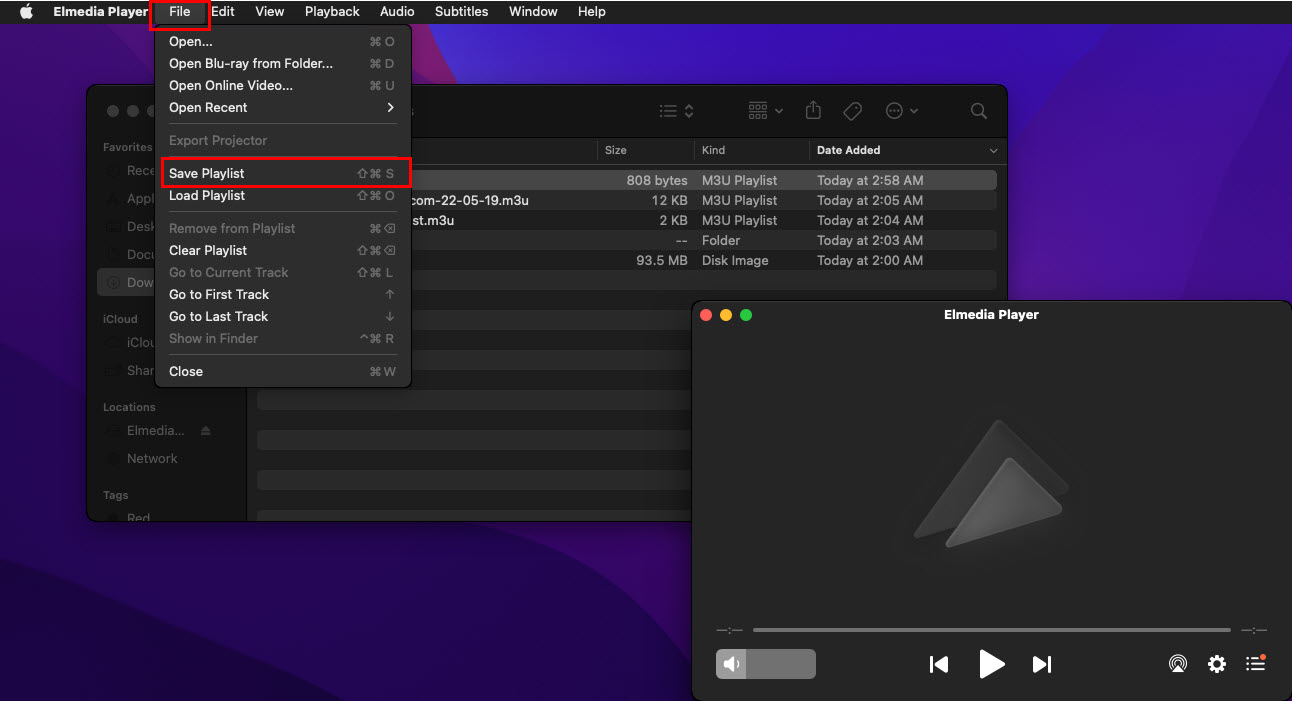Open Finder's more actions ellipsis menu
Screen dimensions: 1292x701
901,111
